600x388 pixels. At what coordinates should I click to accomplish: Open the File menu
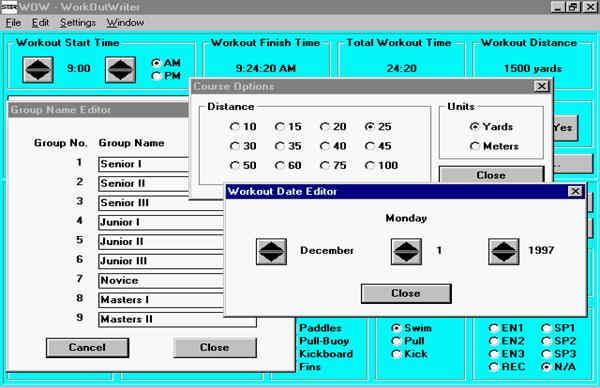click(x=13, y=23)
